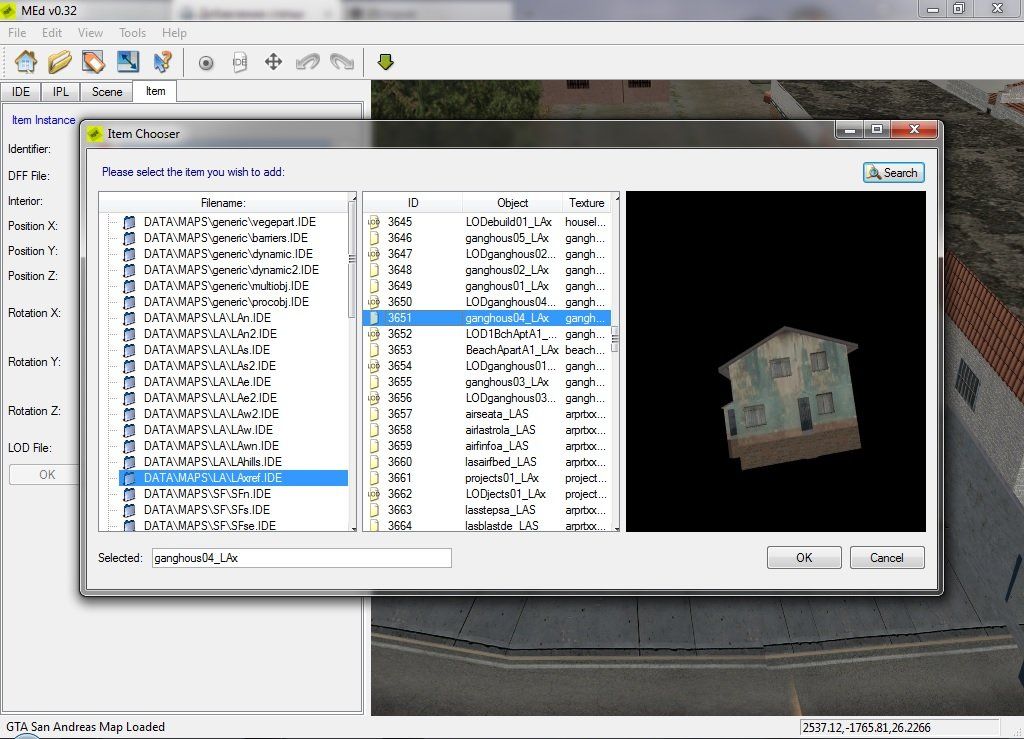Select the highlighted ganghous04_LAx row
This screenshot has height=739, width=1024.
click(x=487, y=318)
